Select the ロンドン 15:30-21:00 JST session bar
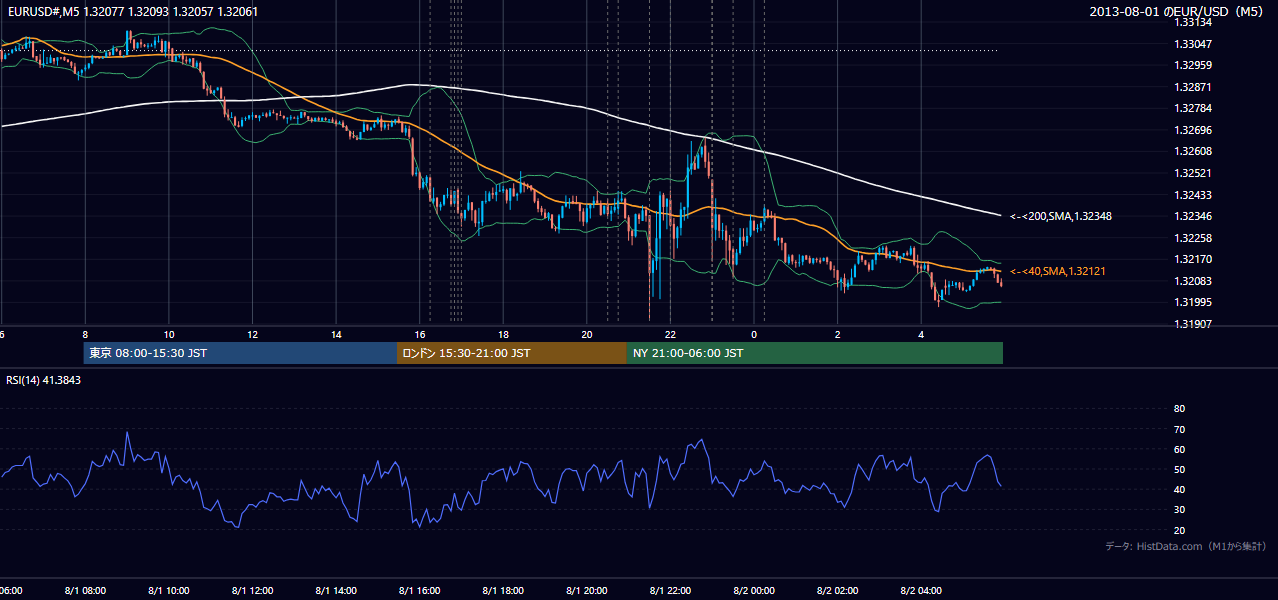This screenshot has height=600, width=1278. click(x=512, y=353)
